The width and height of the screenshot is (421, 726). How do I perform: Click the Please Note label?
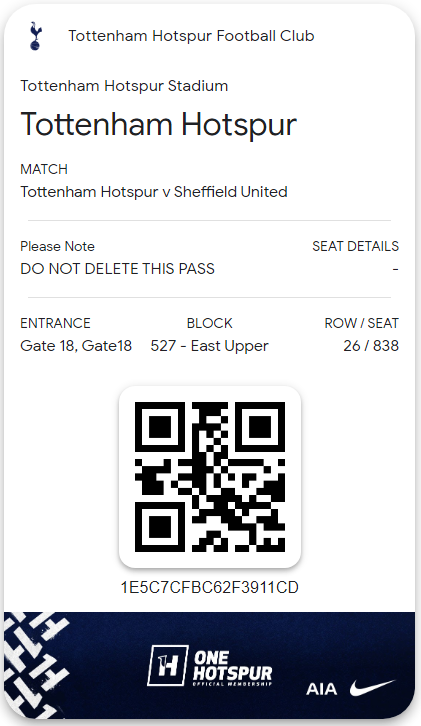tap(57, 246)
